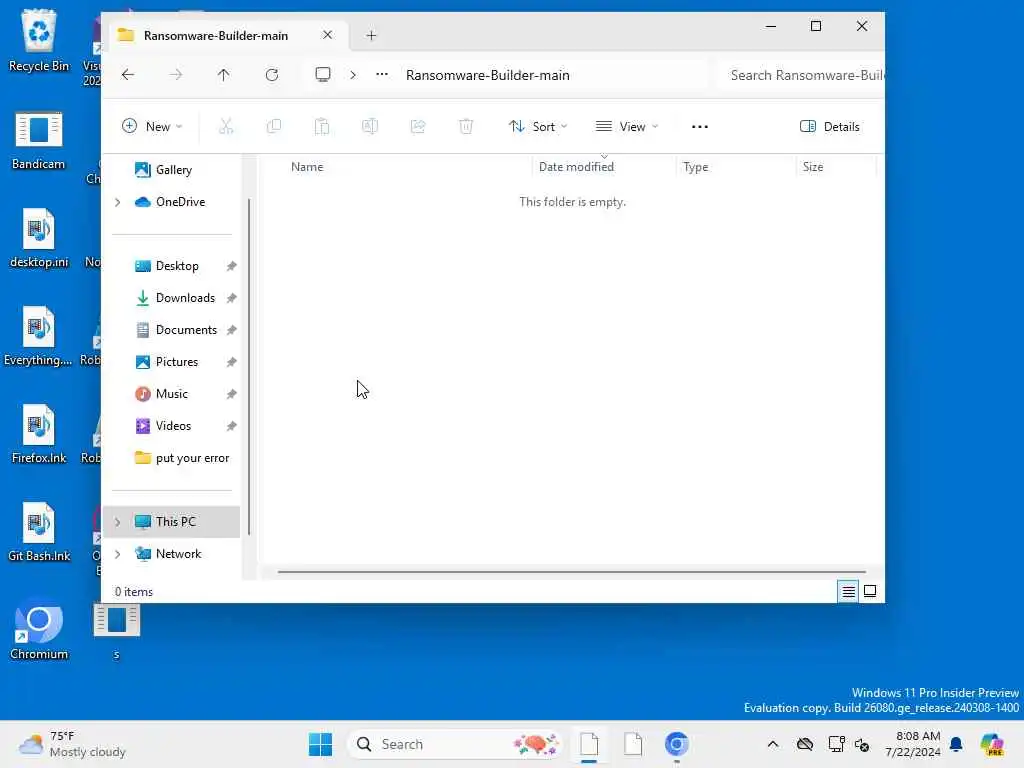Click the This PC monitor icon in address bar
1024x768 pixels.
pos(323,74)
